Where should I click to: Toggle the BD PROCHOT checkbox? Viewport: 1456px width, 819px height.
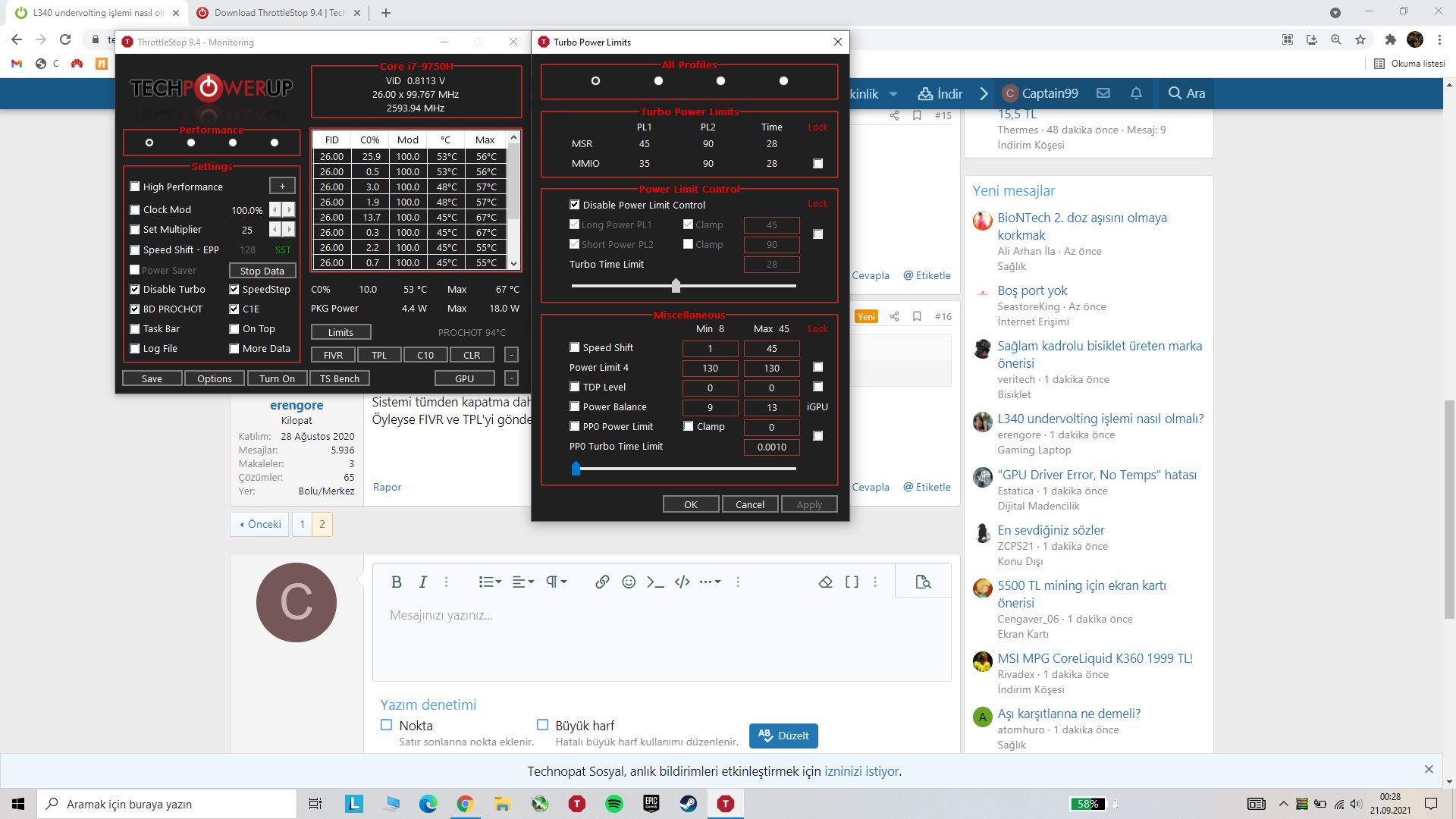[135, 309]
